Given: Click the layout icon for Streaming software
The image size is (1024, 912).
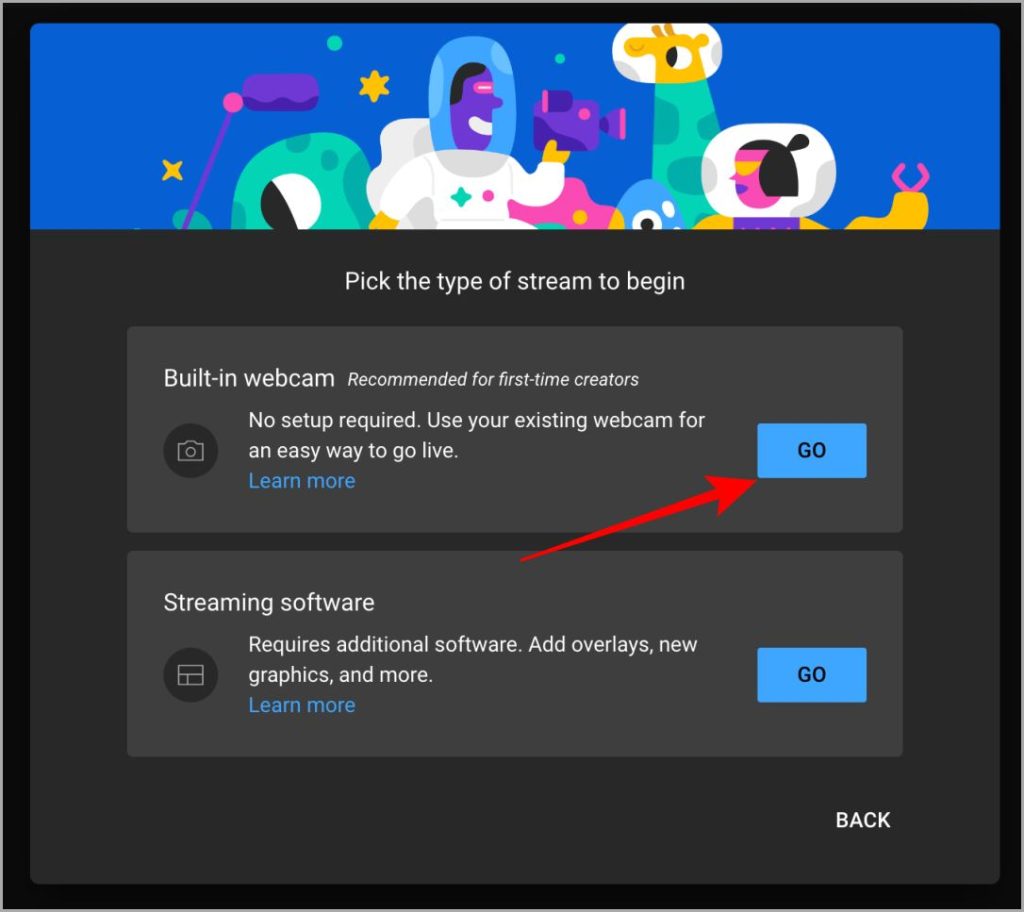Looking at the screenshot, I should tap(190, 675).
